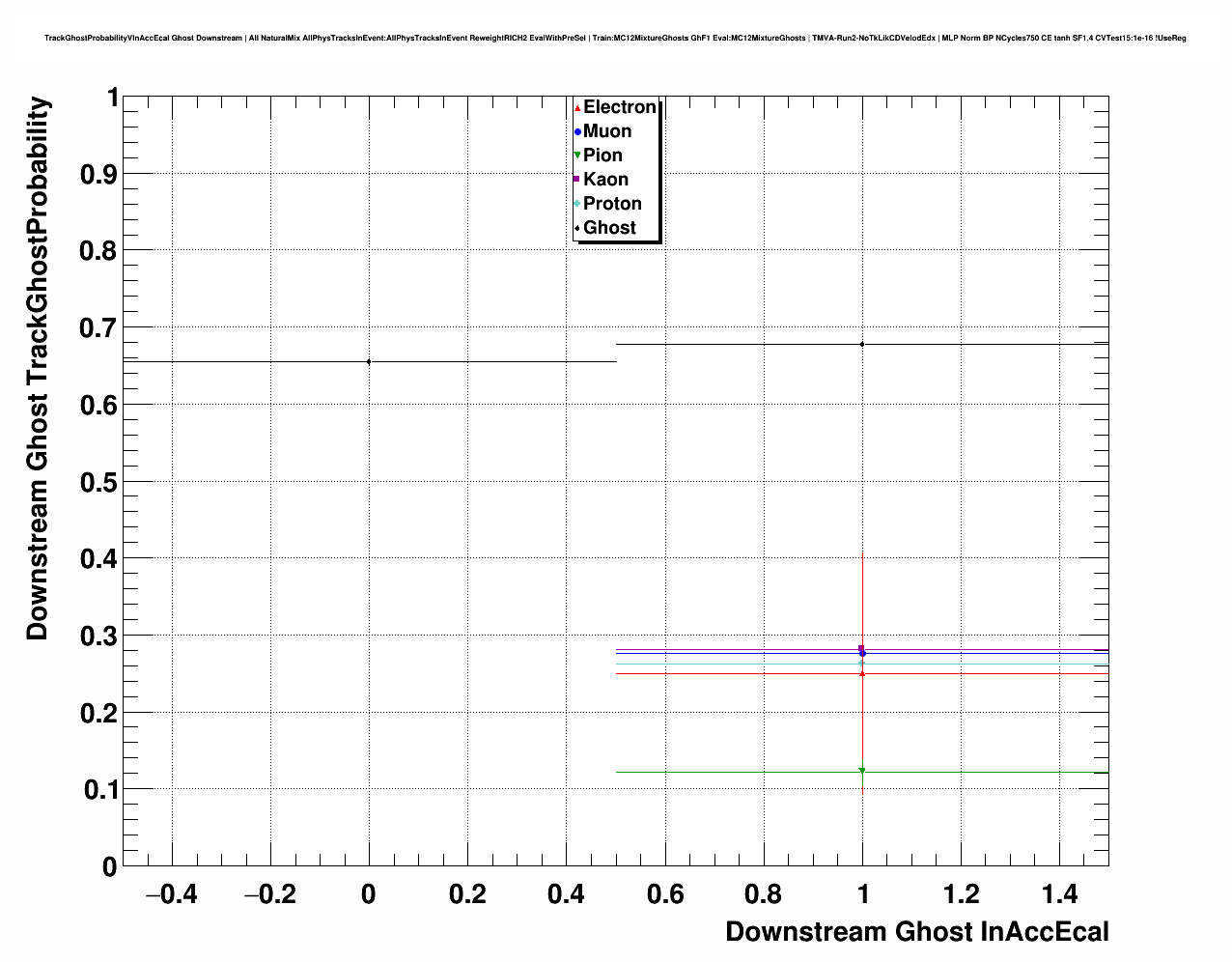This screenshot has height=962, width=1232.
Task: Click the y-axis label 0.3
Action: point(99,637)
